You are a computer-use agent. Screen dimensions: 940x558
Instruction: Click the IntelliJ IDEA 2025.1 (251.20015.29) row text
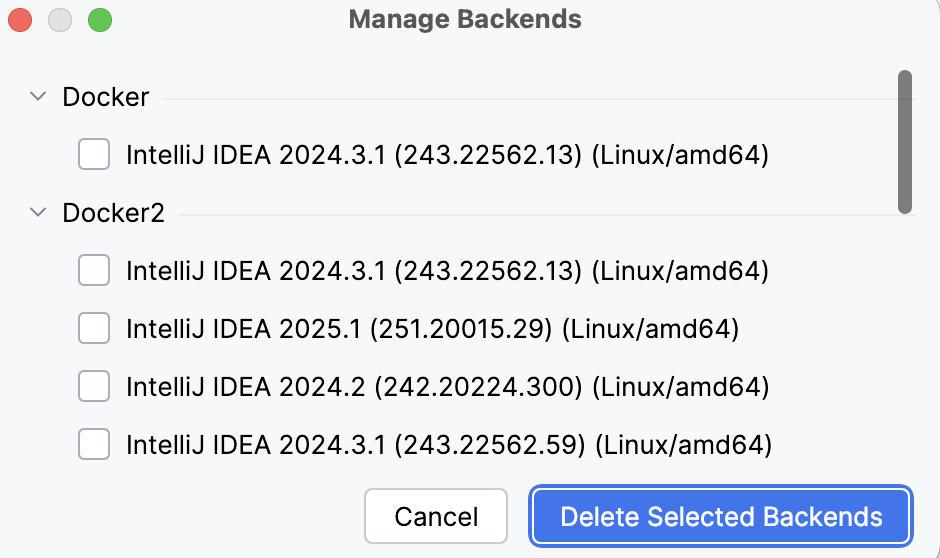point(432,328)
